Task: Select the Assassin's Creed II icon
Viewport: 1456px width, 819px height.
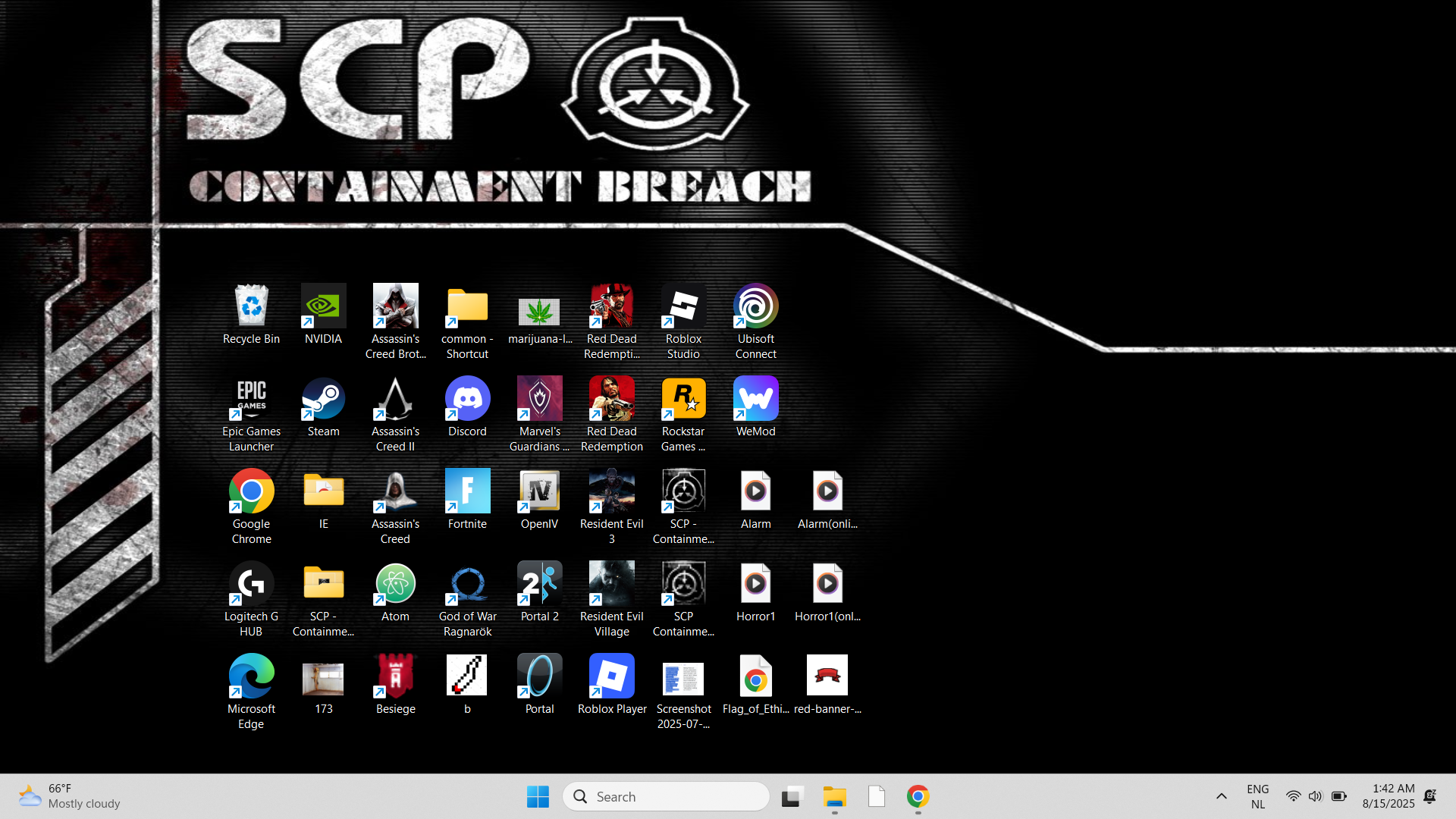Action: click(395, 414)
